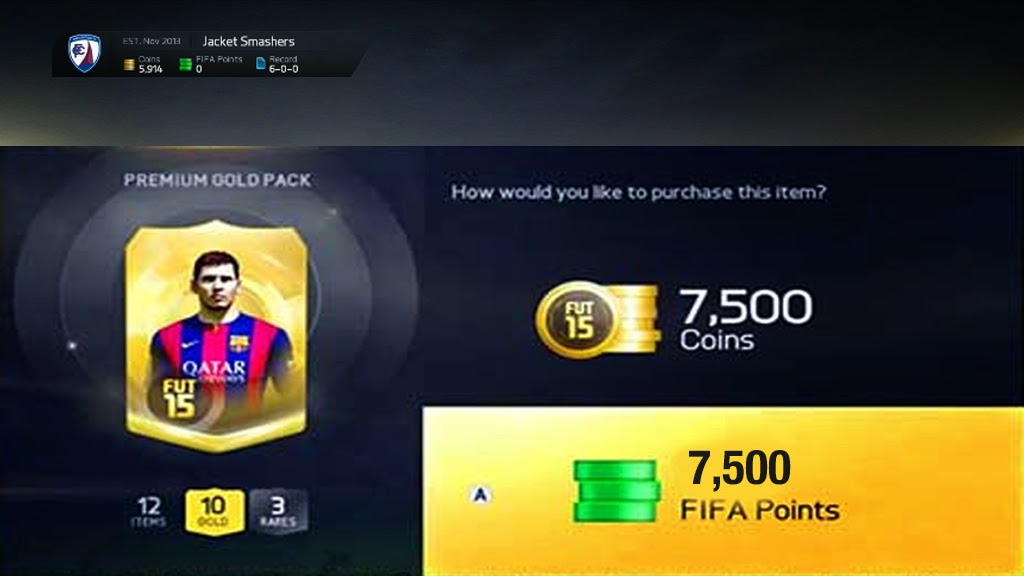This screenshot has height=576, width=1024.
Task: Choose the 7,500 Coins purchase option
Action: point(674,320)
